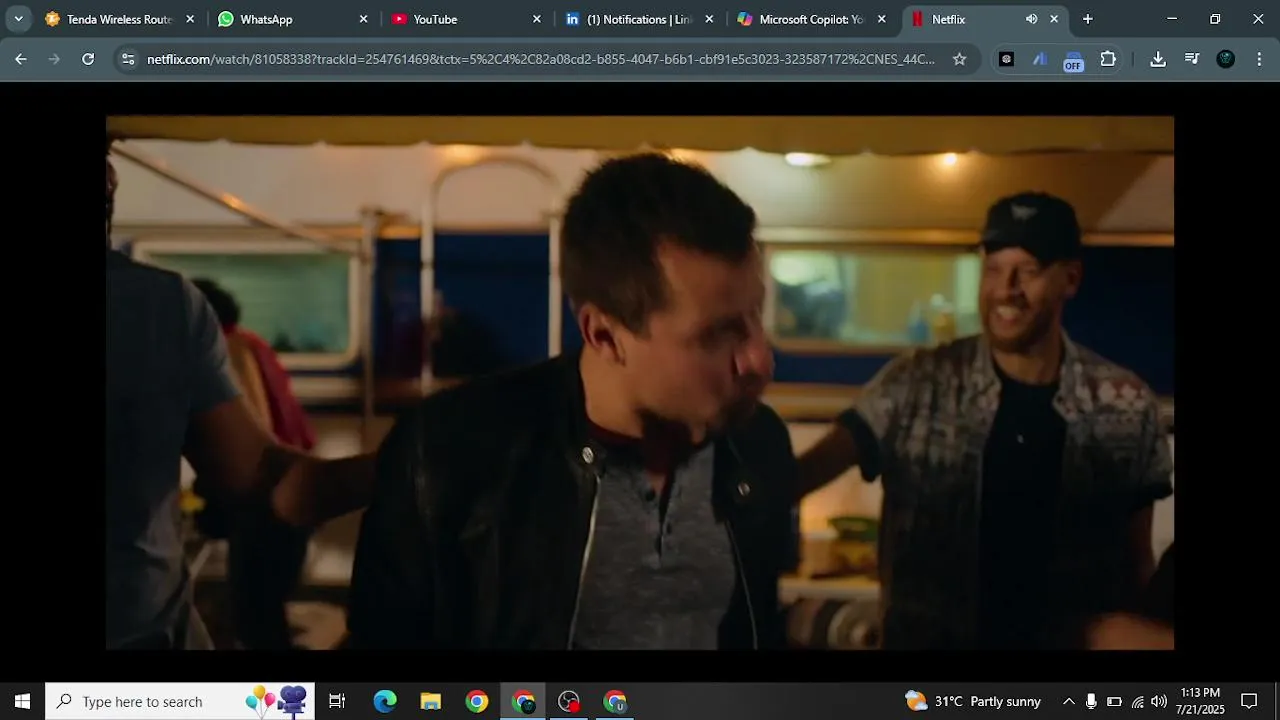Open the first Google Chrome taskbar icon
This screenshot has width=1280, height=720.
(x=477, y=701)
